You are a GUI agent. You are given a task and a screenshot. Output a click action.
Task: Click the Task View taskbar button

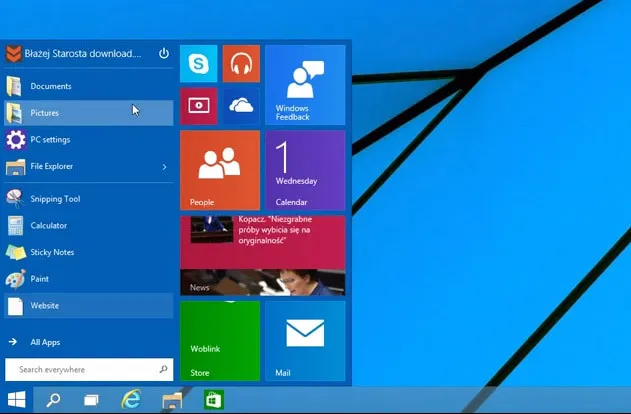tap(91, 400)
